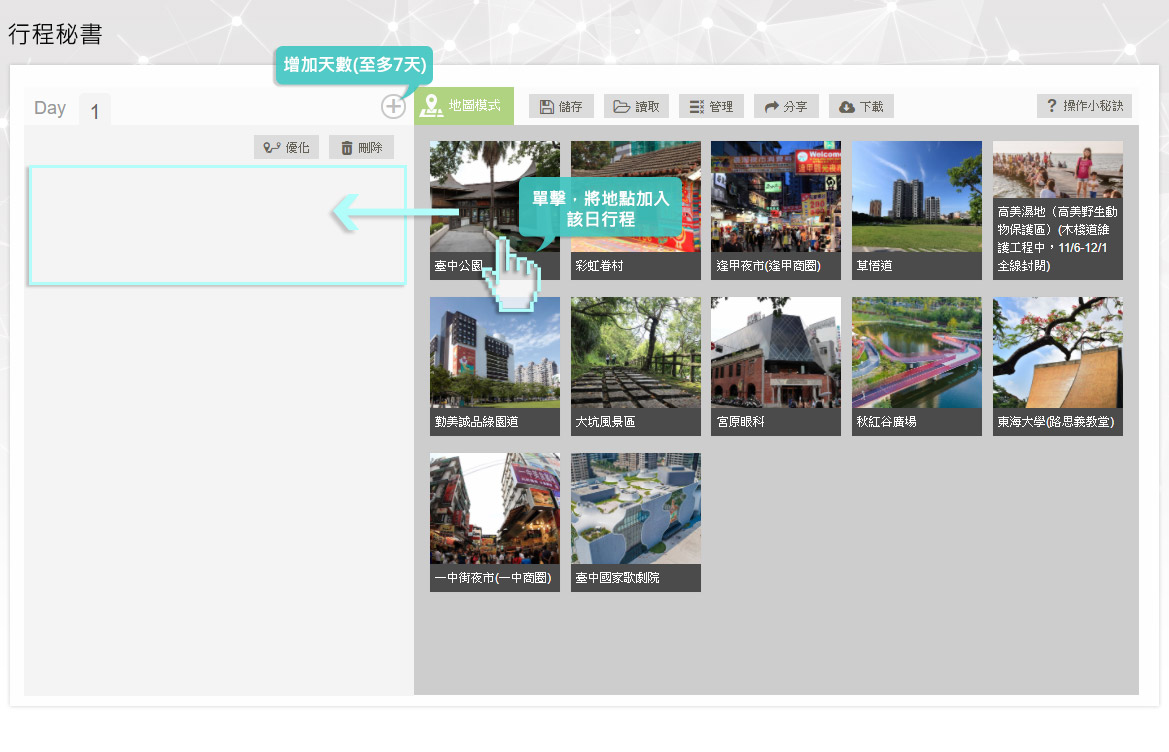
Task: Click the 宮原眼科 attraction card
Action: tap(775, 366)
